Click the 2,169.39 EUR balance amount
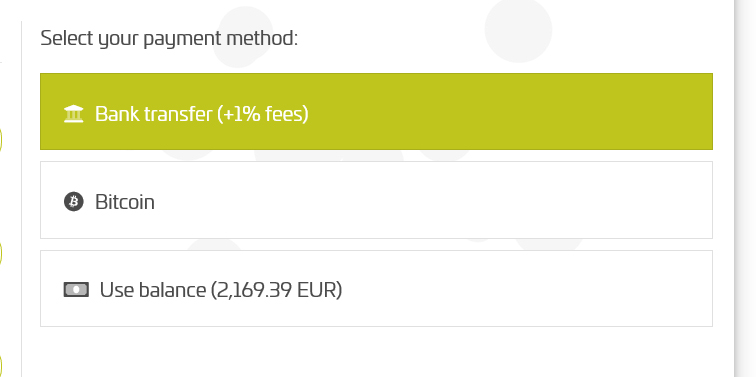The image size is (756, 377). (276, 290)
